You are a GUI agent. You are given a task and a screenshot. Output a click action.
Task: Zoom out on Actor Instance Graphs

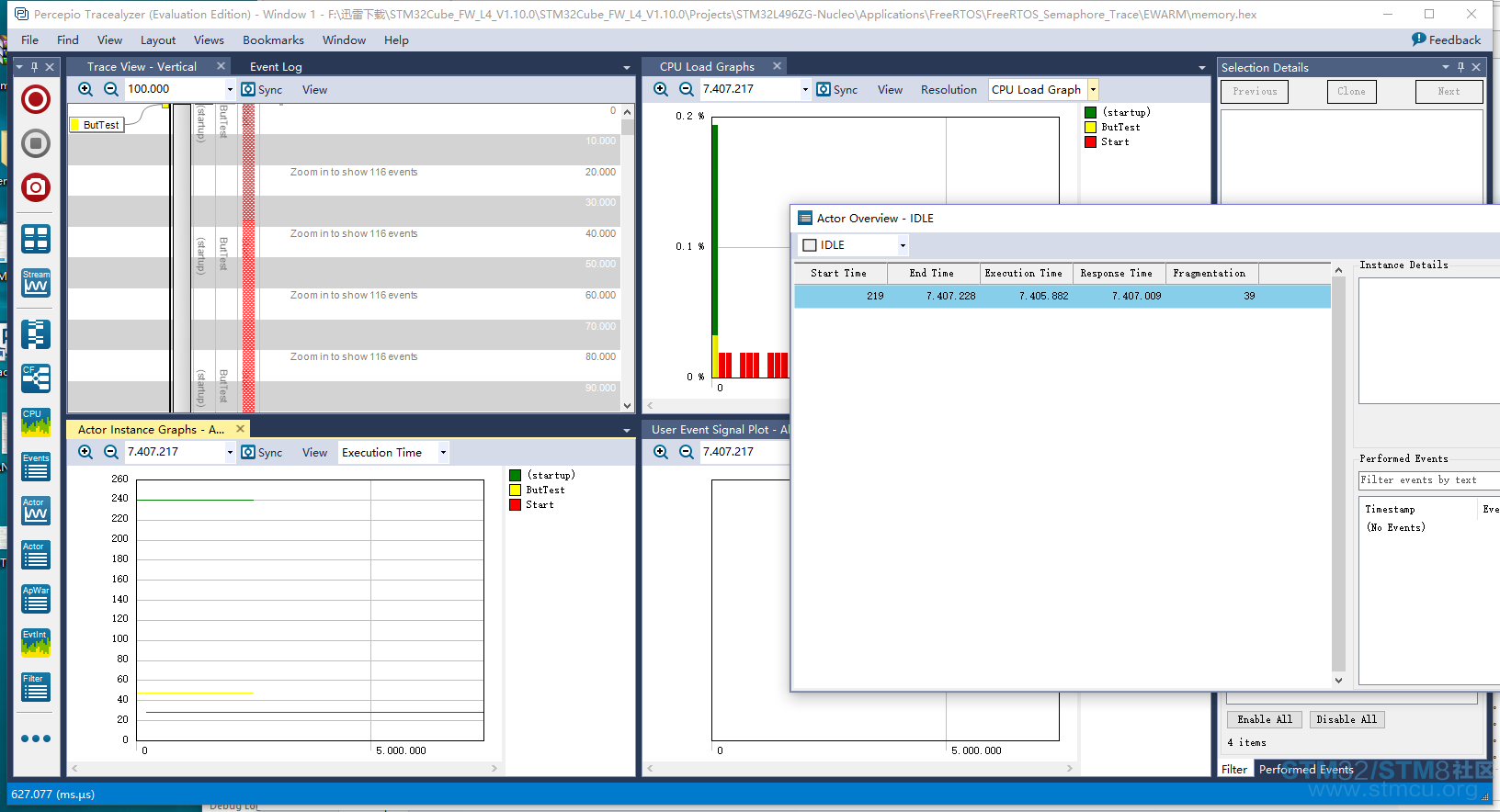111,452
